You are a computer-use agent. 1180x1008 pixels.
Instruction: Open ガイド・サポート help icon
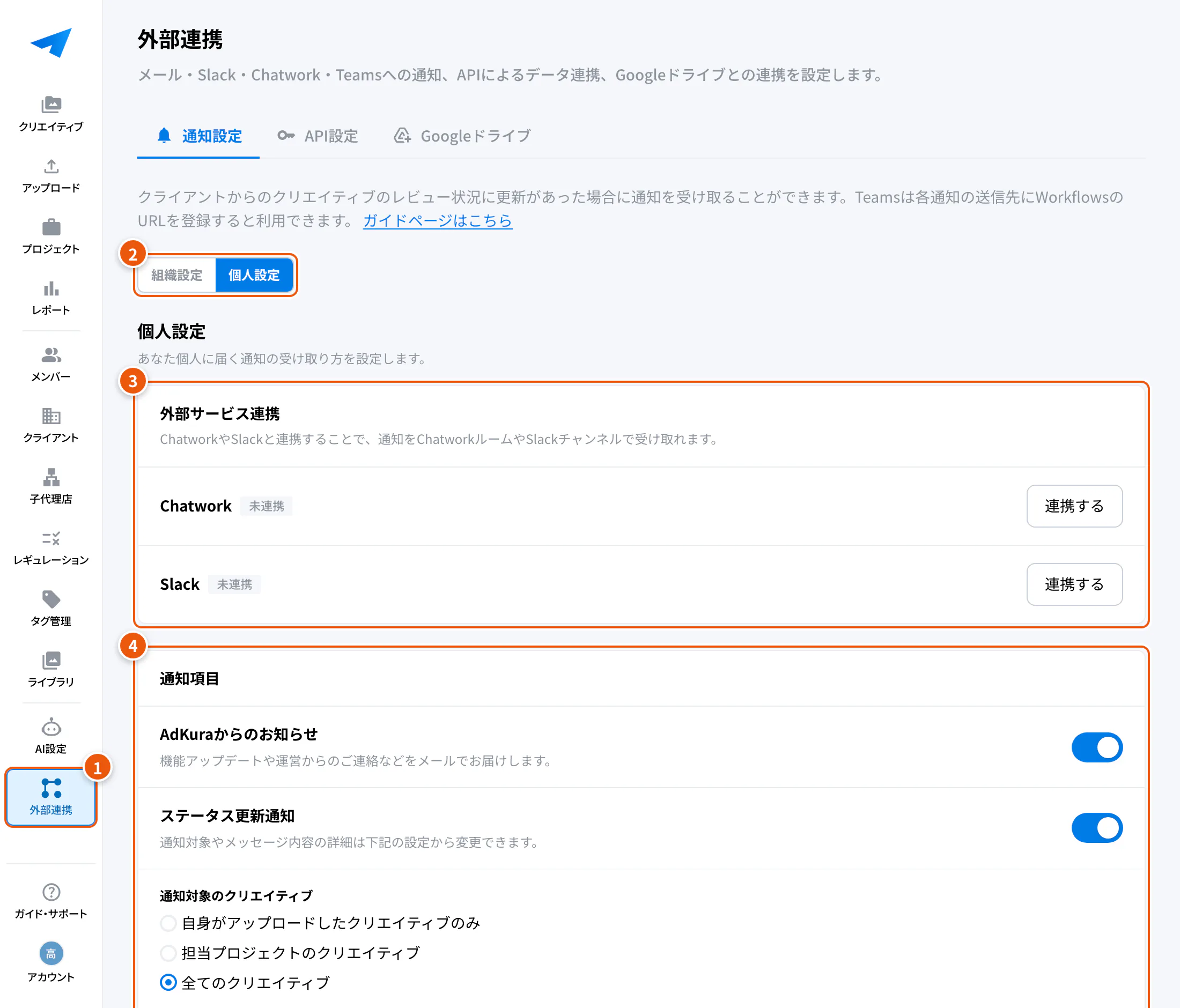(x=51, y=892)
